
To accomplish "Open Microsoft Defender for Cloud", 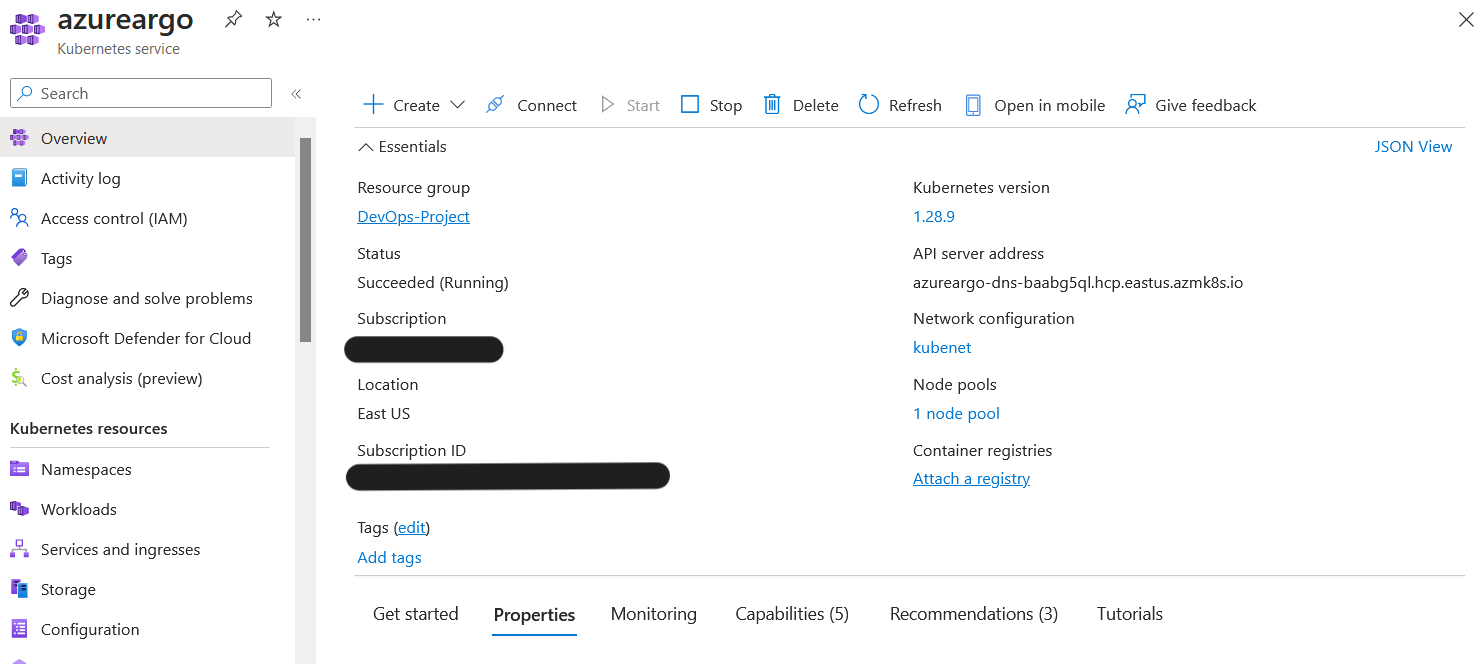I will (x=146, y=338).
